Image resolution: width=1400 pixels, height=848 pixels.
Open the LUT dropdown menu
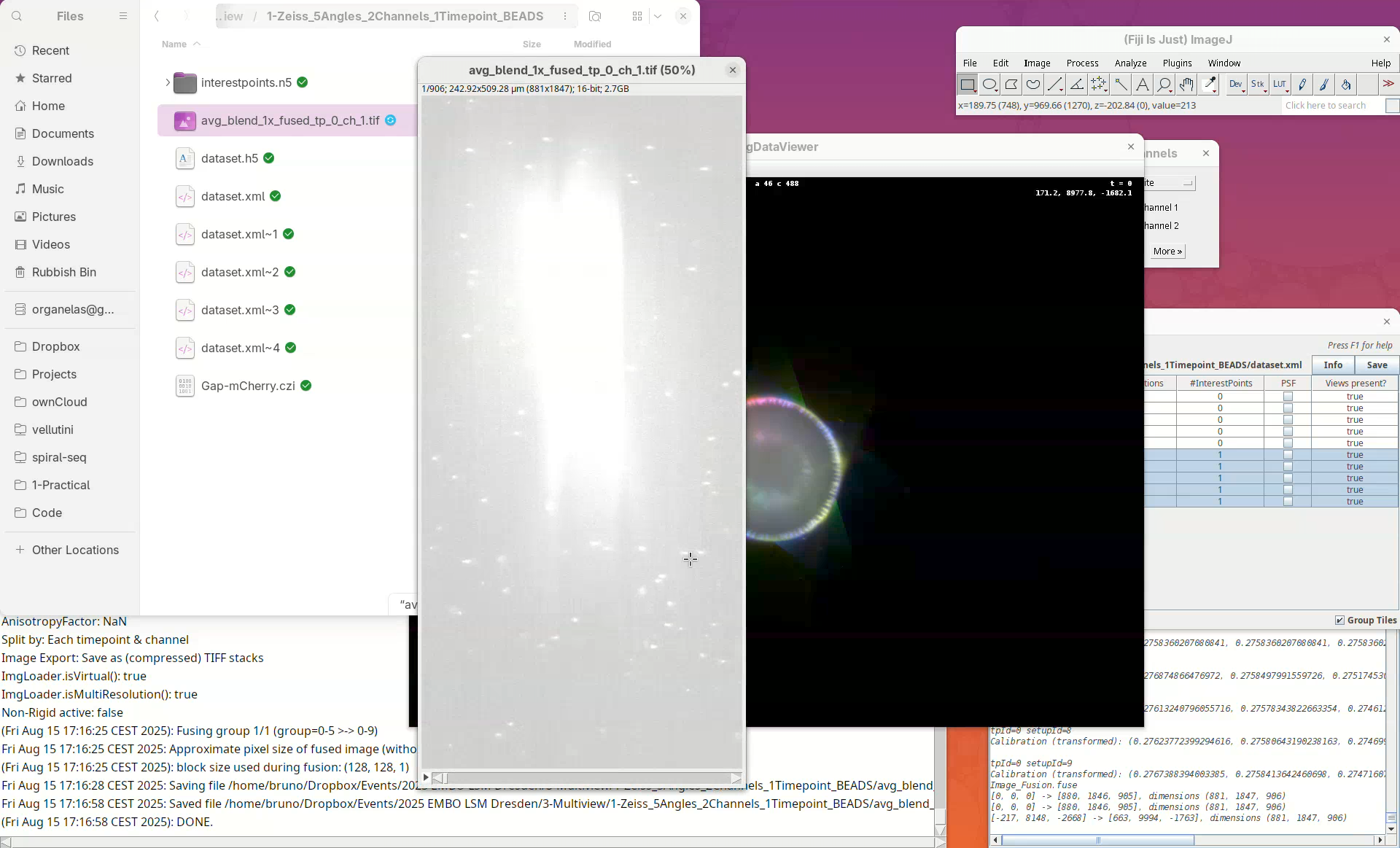pos(1280,85)
